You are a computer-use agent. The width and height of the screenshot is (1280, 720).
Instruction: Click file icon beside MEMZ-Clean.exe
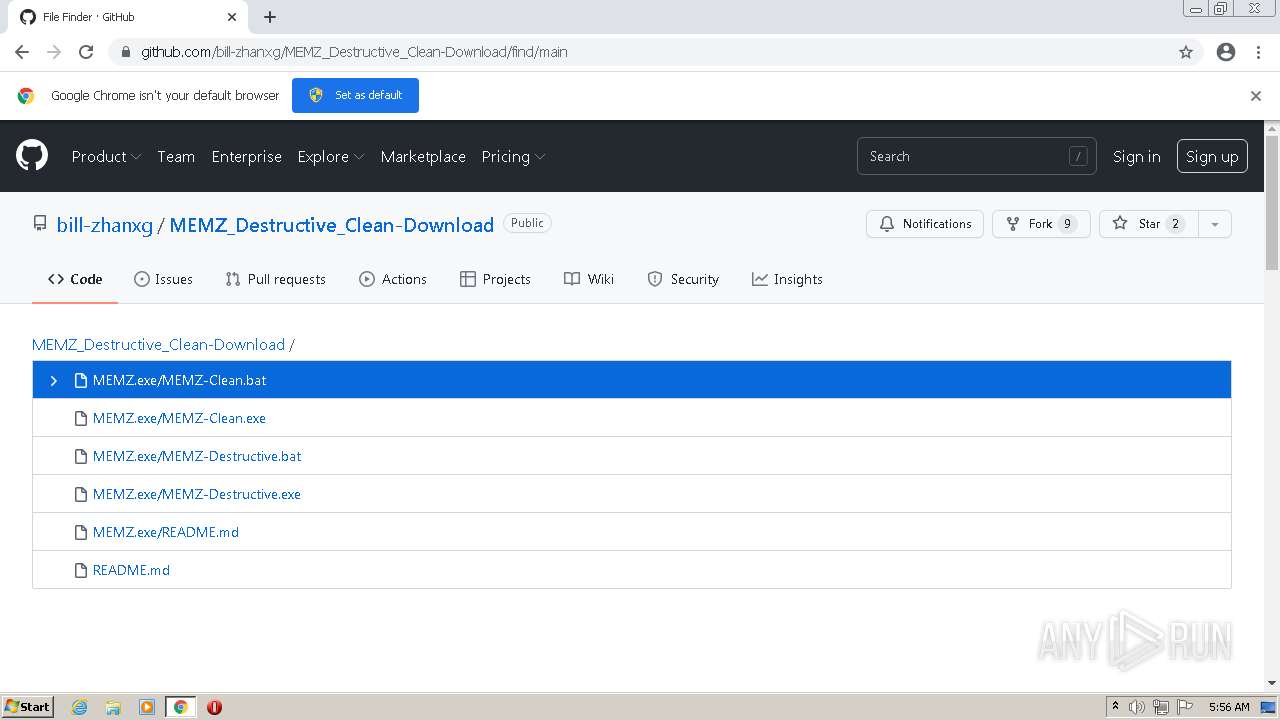coord(81,418)
